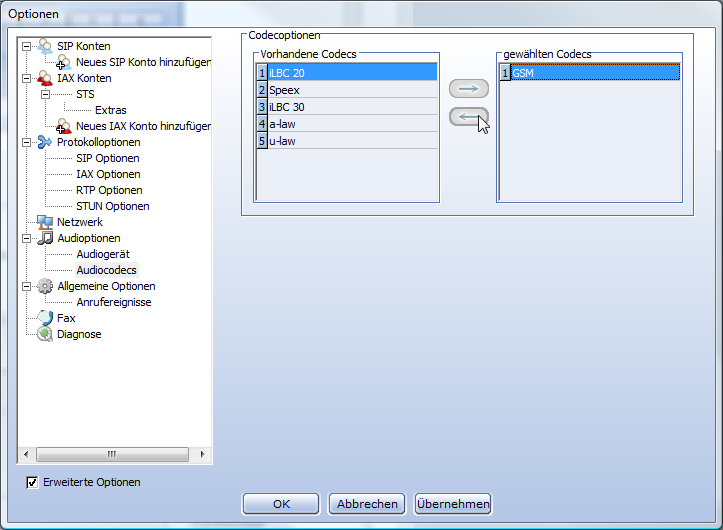Click the Netzwerk monitor icon
The image size is (723, 530).
[x=45, y=222]
